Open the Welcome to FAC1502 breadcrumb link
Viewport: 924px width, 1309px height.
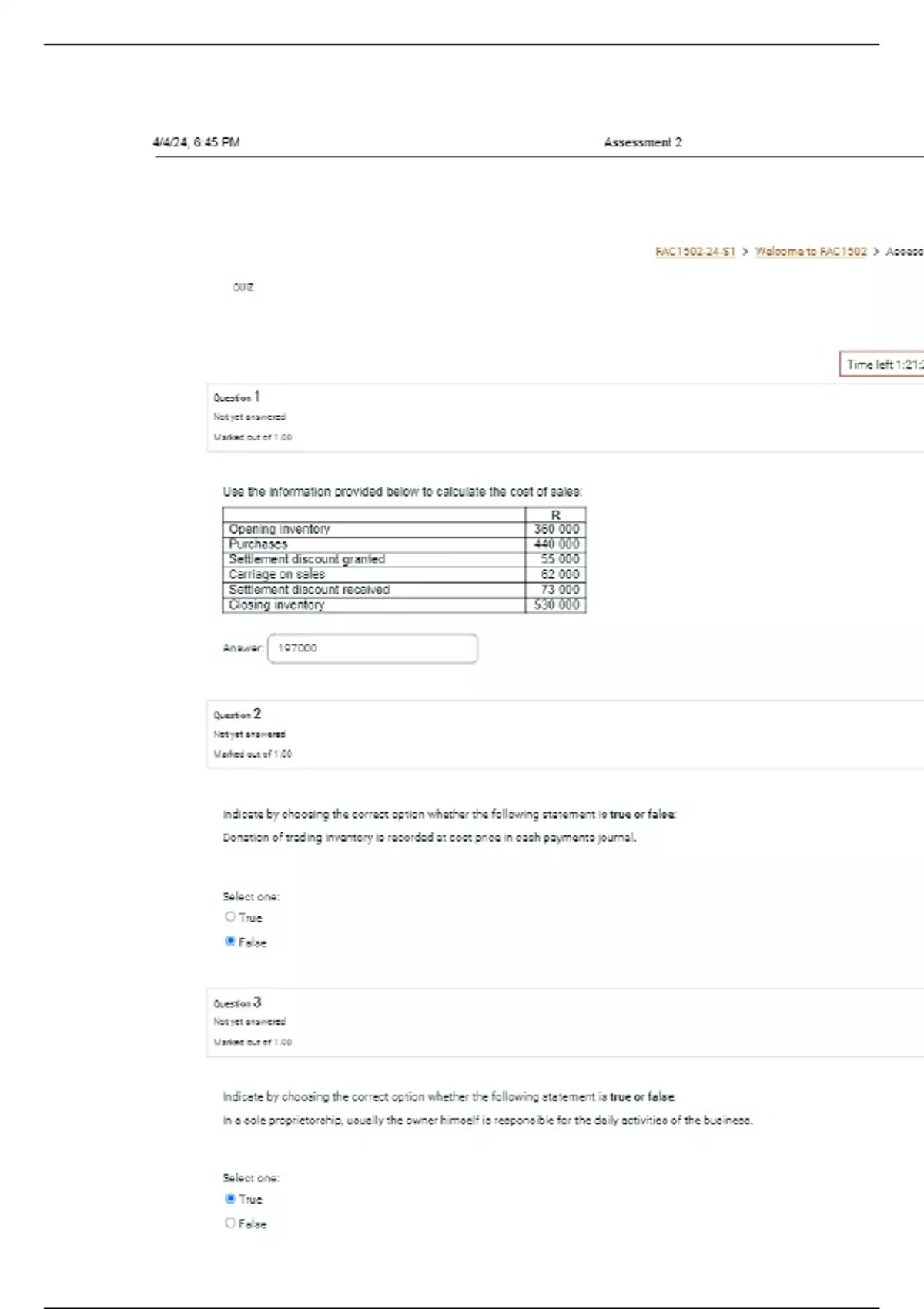pos(810,252)
